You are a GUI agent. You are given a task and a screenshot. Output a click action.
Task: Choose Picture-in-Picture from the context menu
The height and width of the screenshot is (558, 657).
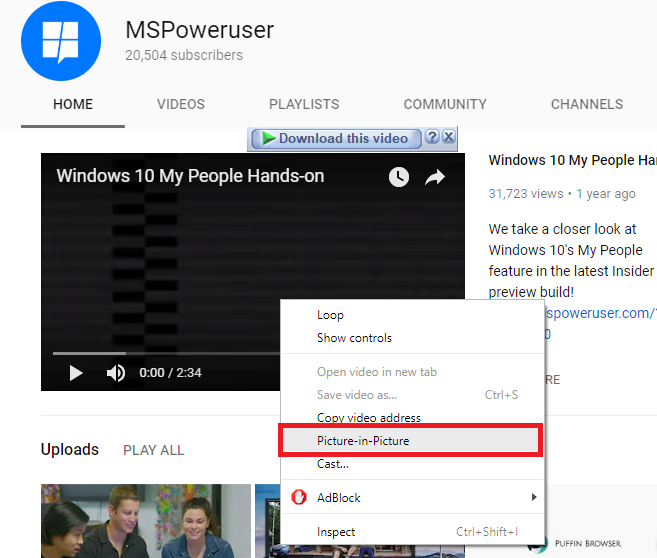pos(411,441)
